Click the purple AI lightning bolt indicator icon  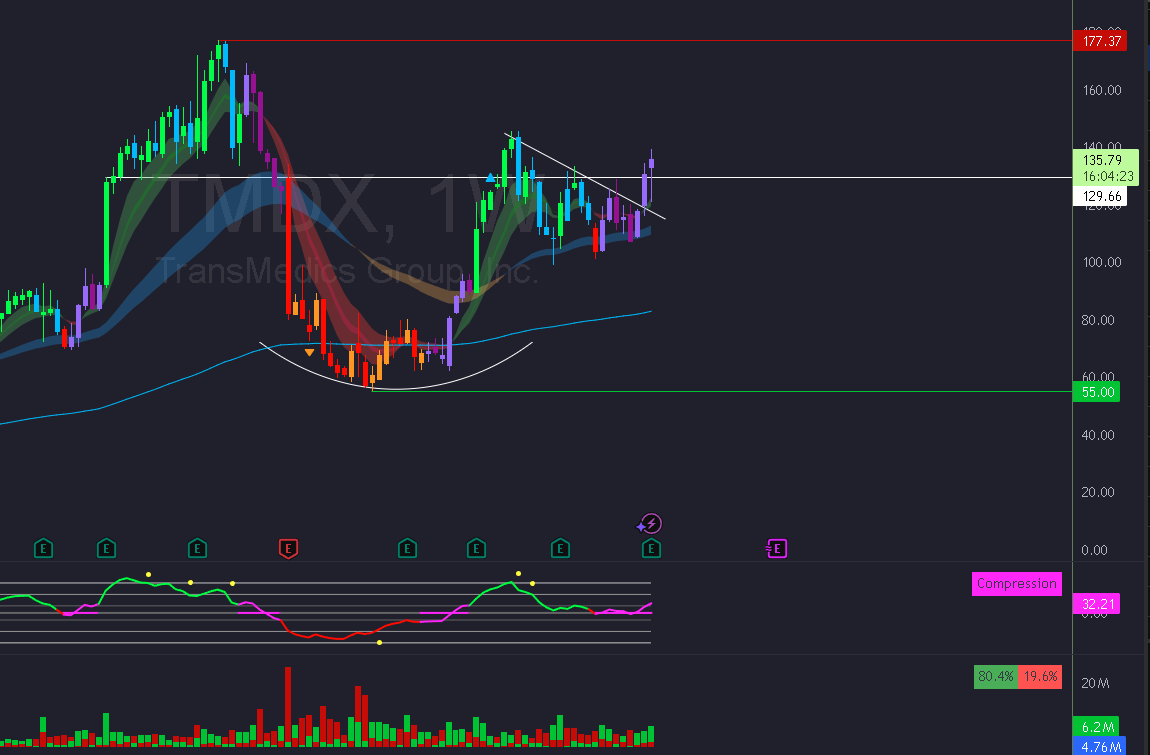tap(650, 522)
